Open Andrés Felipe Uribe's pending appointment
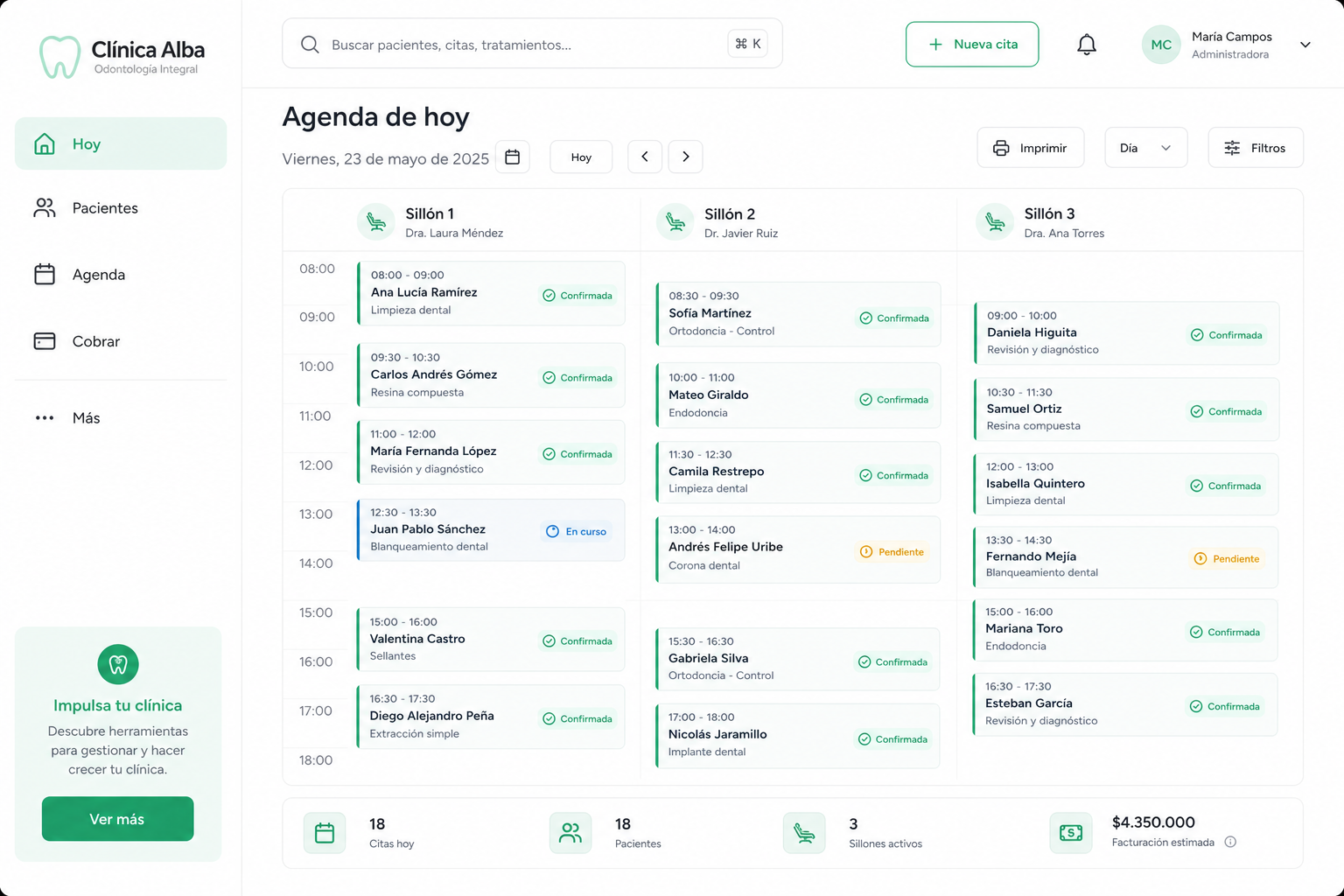 tap(798, 549)
